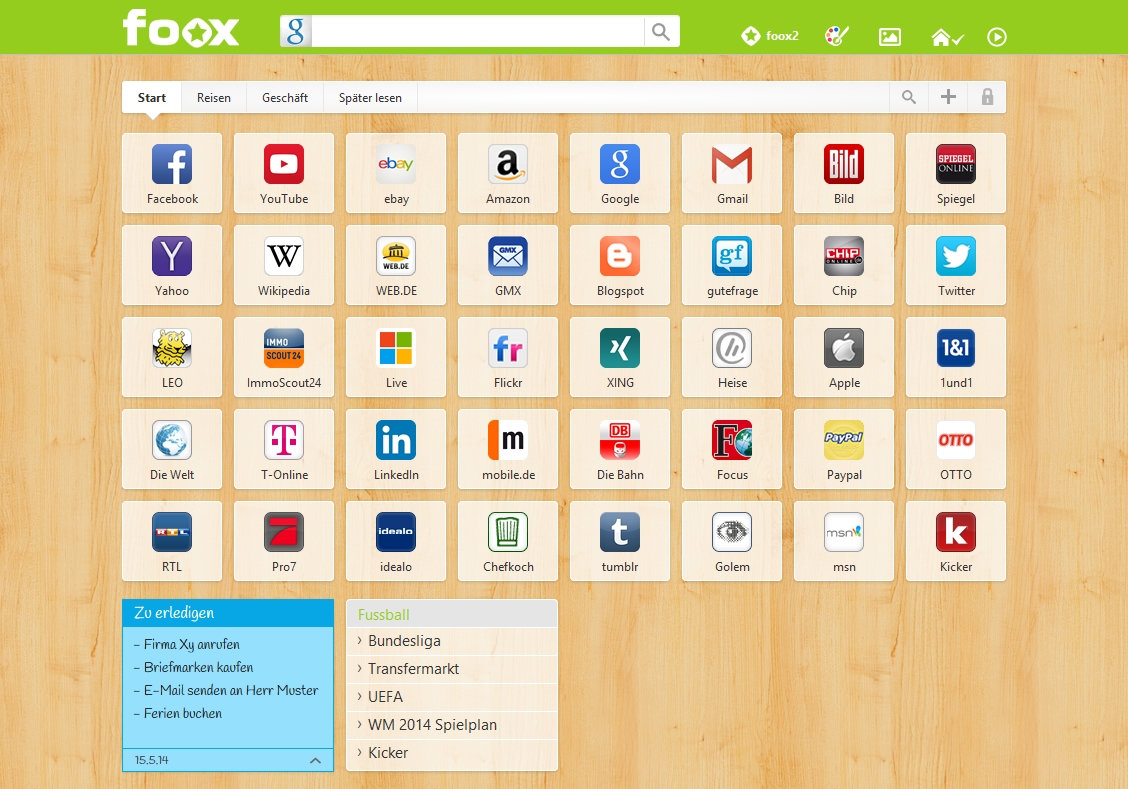1128x789 pixels.
Task: Click the background image icon in header
Action: (x=889, y=37)
